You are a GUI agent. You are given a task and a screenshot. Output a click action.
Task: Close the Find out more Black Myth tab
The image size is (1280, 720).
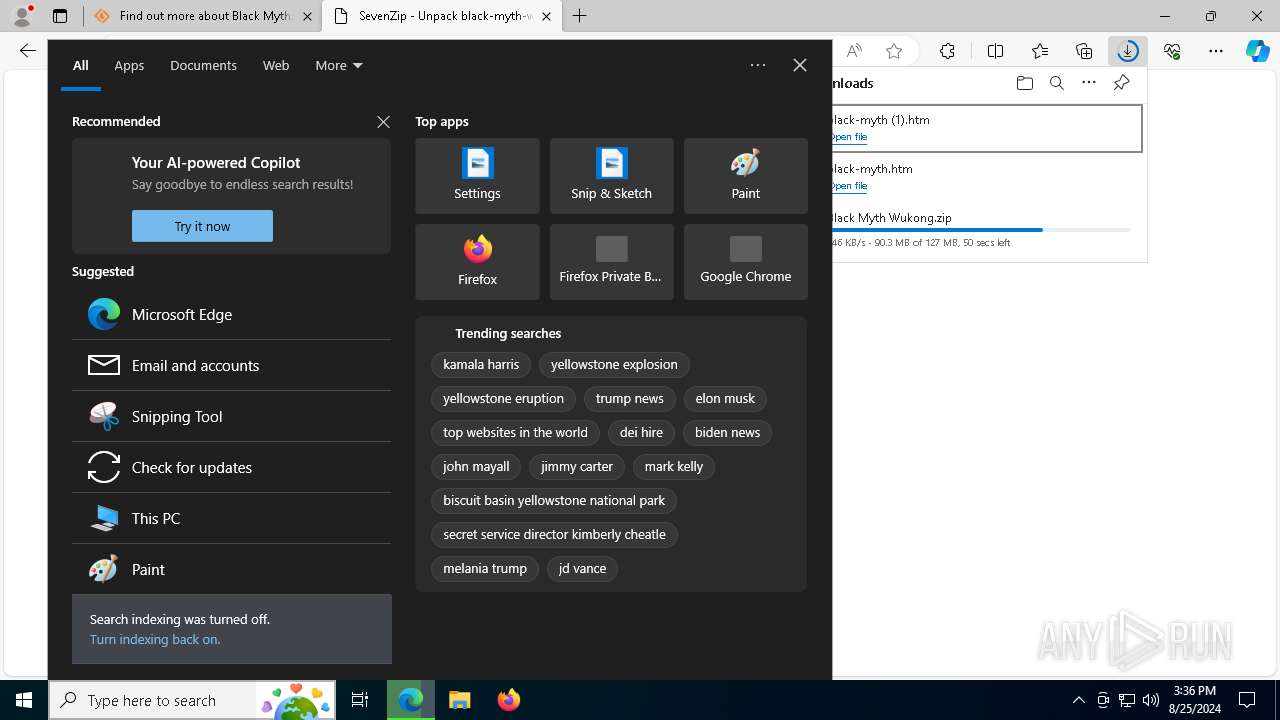click(x=307, y=17)
